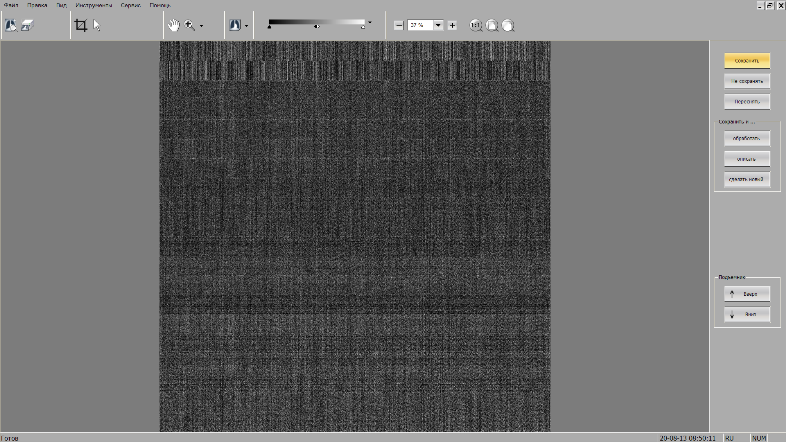Screen dimensions: 786x442
Task: Select the magnifier zoom tool
Action: 189,25
